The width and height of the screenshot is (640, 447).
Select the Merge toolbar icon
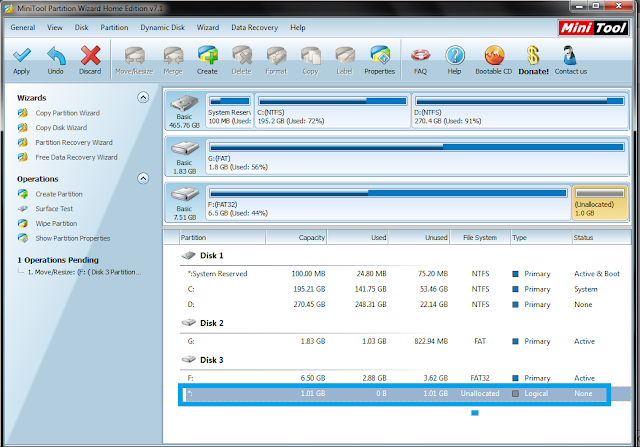point(173,55)
